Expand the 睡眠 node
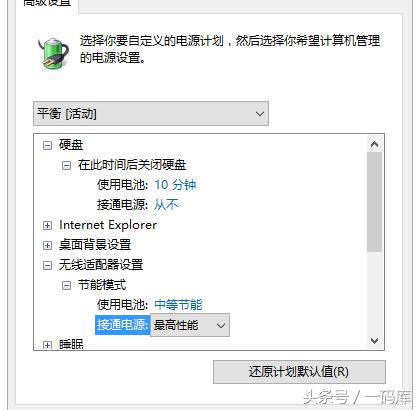 (47, 345)
